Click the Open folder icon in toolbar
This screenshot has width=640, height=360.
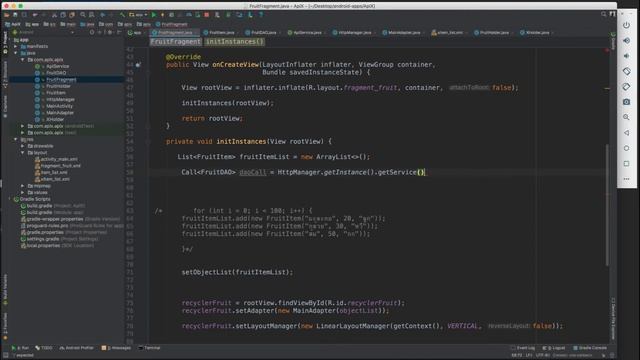(7, 15)
